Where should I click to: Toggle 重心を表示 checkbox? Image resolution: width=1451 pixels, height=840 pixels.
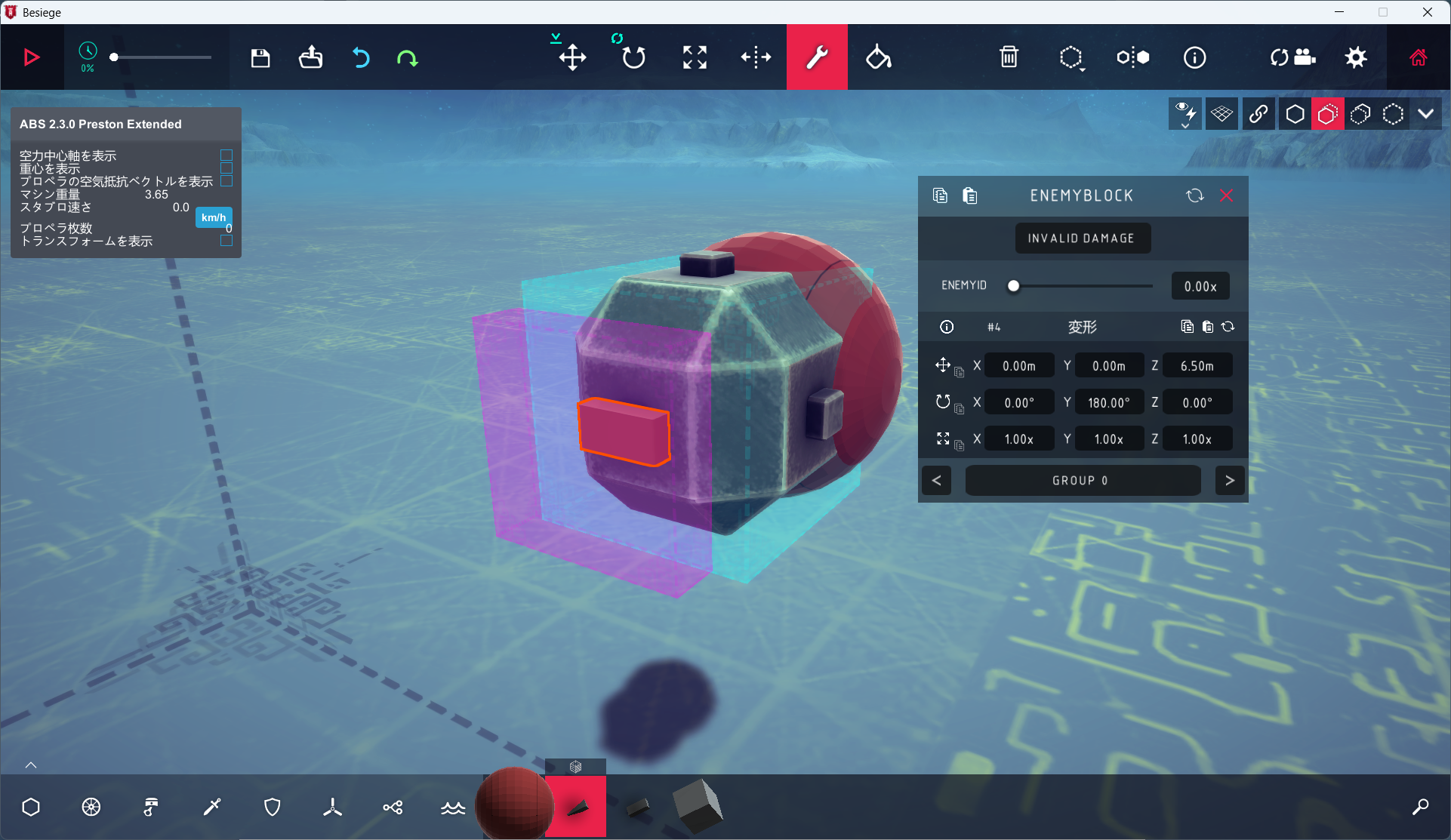[226, 168]
